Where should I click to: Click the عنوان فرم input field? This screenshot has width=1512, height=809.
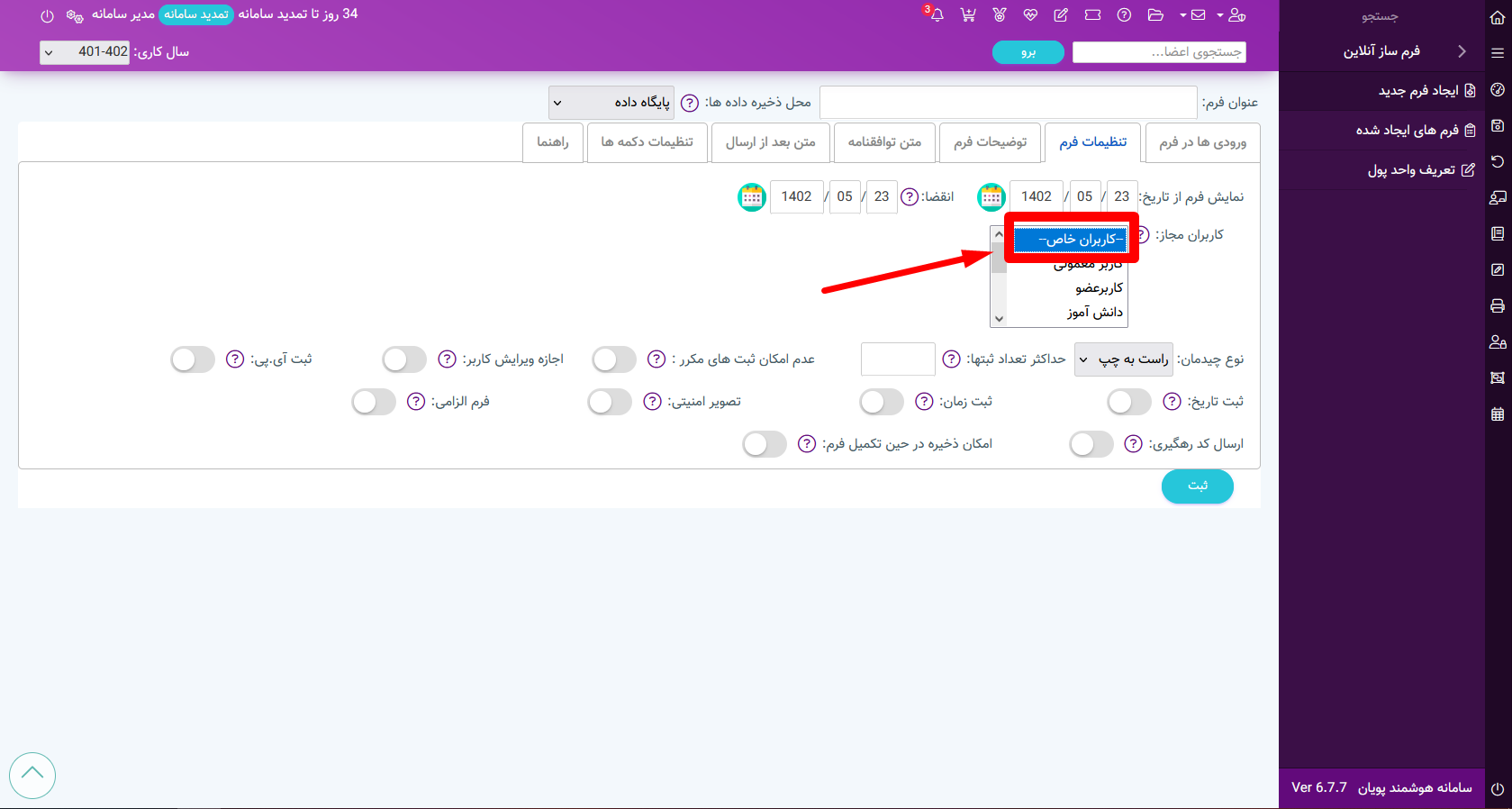click(x=1008, y=103)
